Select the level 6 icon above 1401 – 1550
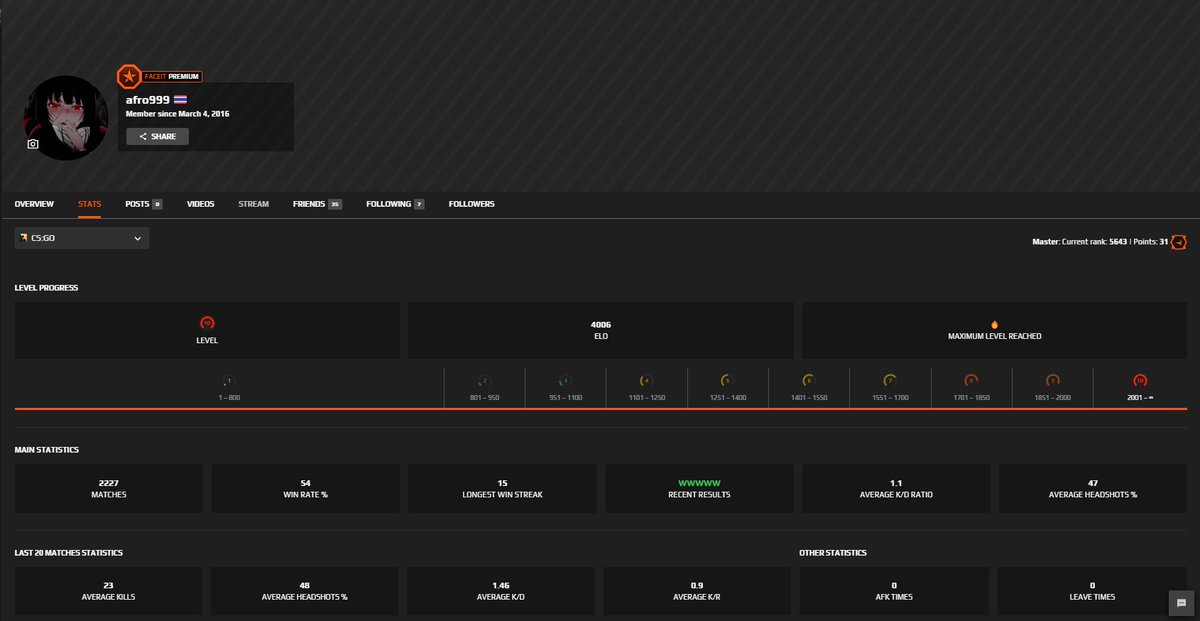 point(808,381)
